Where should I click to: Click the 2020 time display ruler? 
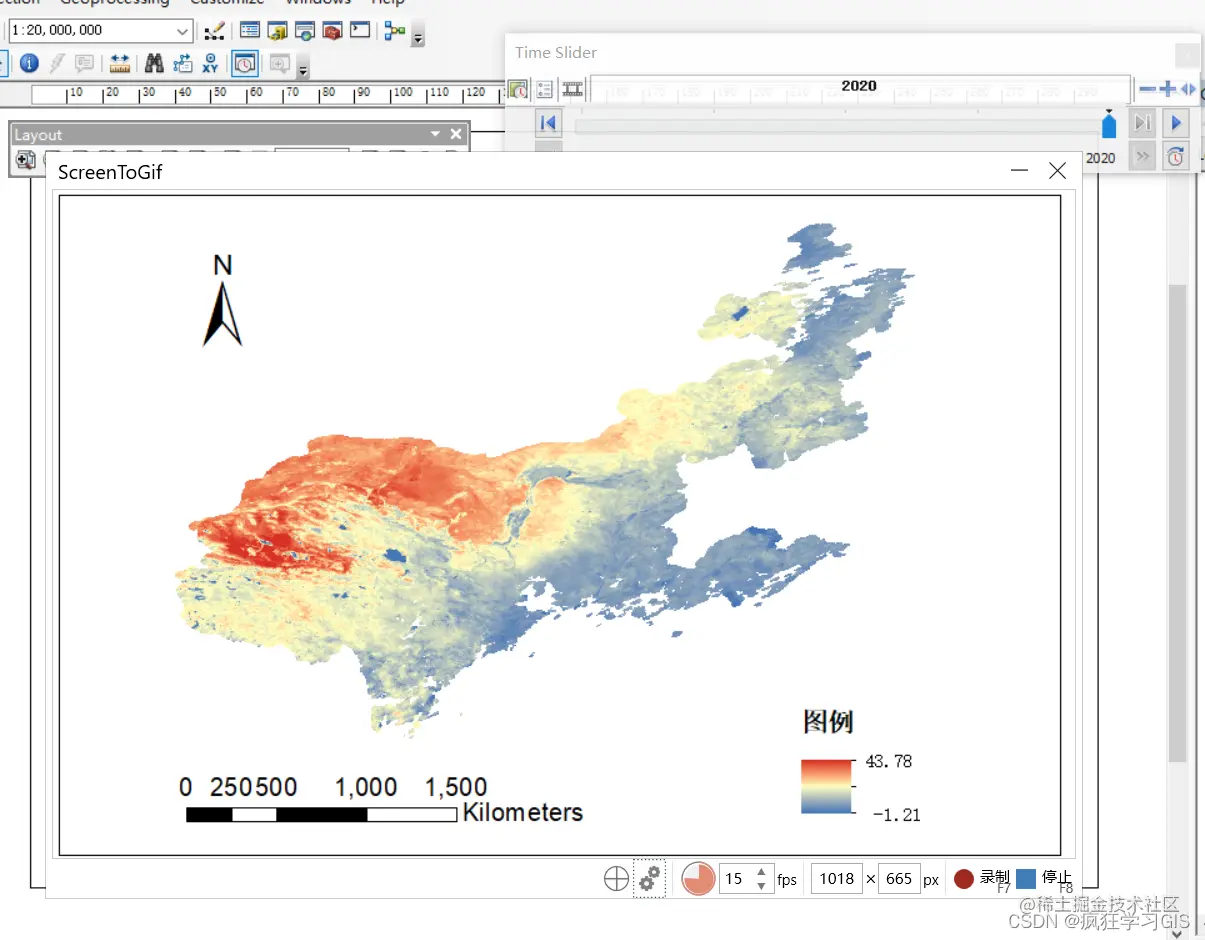coord(860,88)
